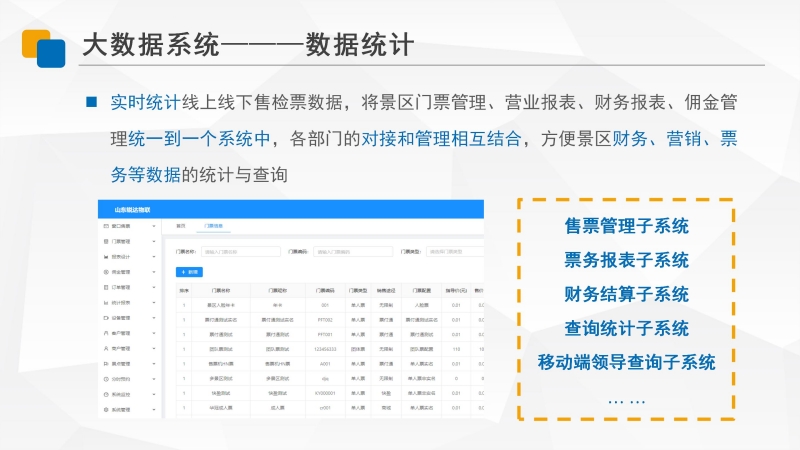Click the 山东锐达物联 header title

[x=132, y=210]
